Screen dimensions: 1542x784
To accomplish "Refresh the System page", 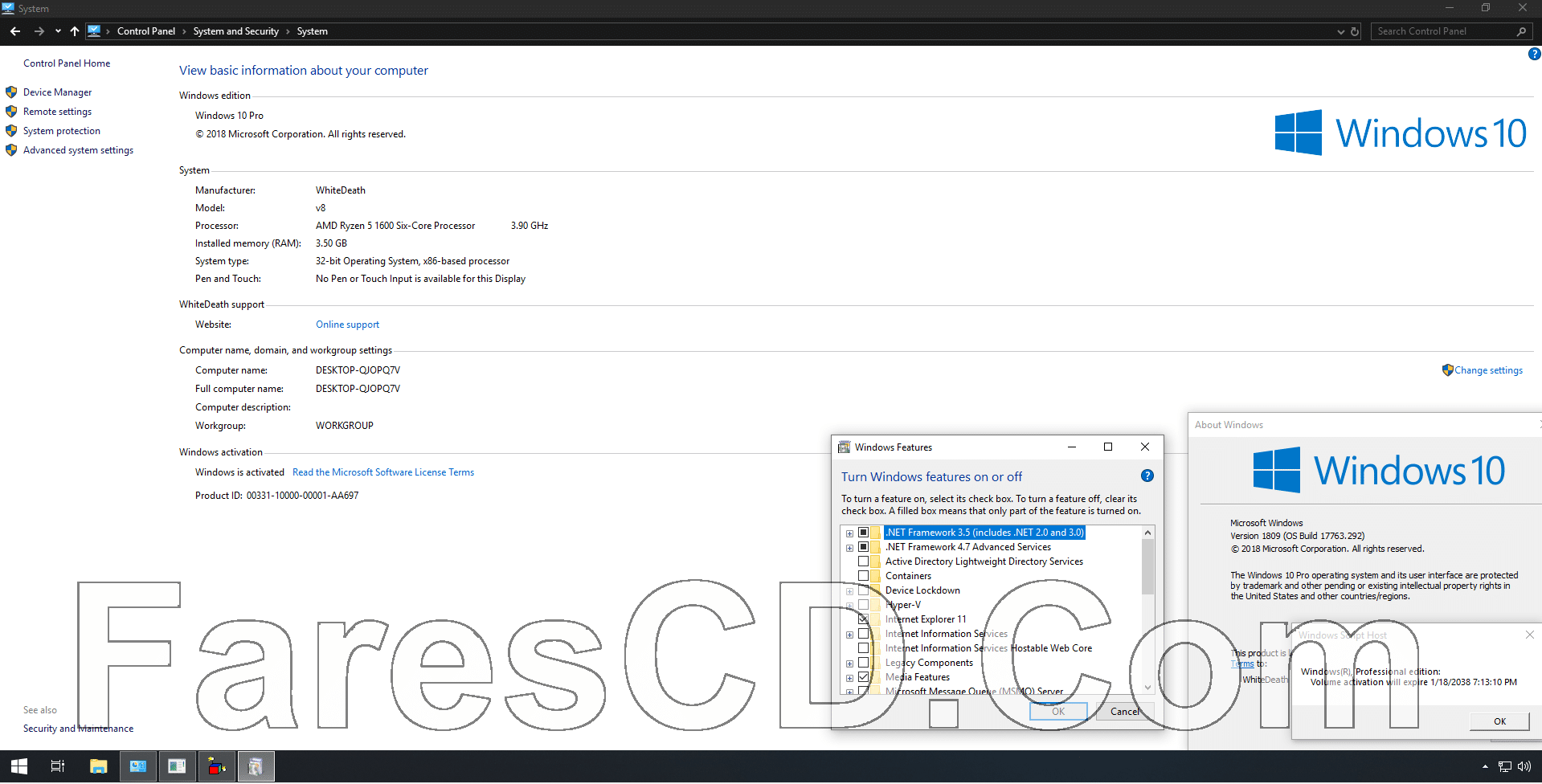I will point(1355,31).
